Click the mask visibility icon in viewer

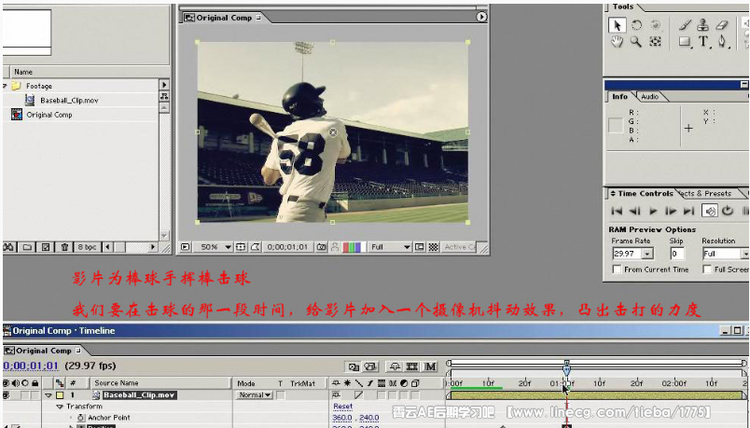[x=255, y=247]
